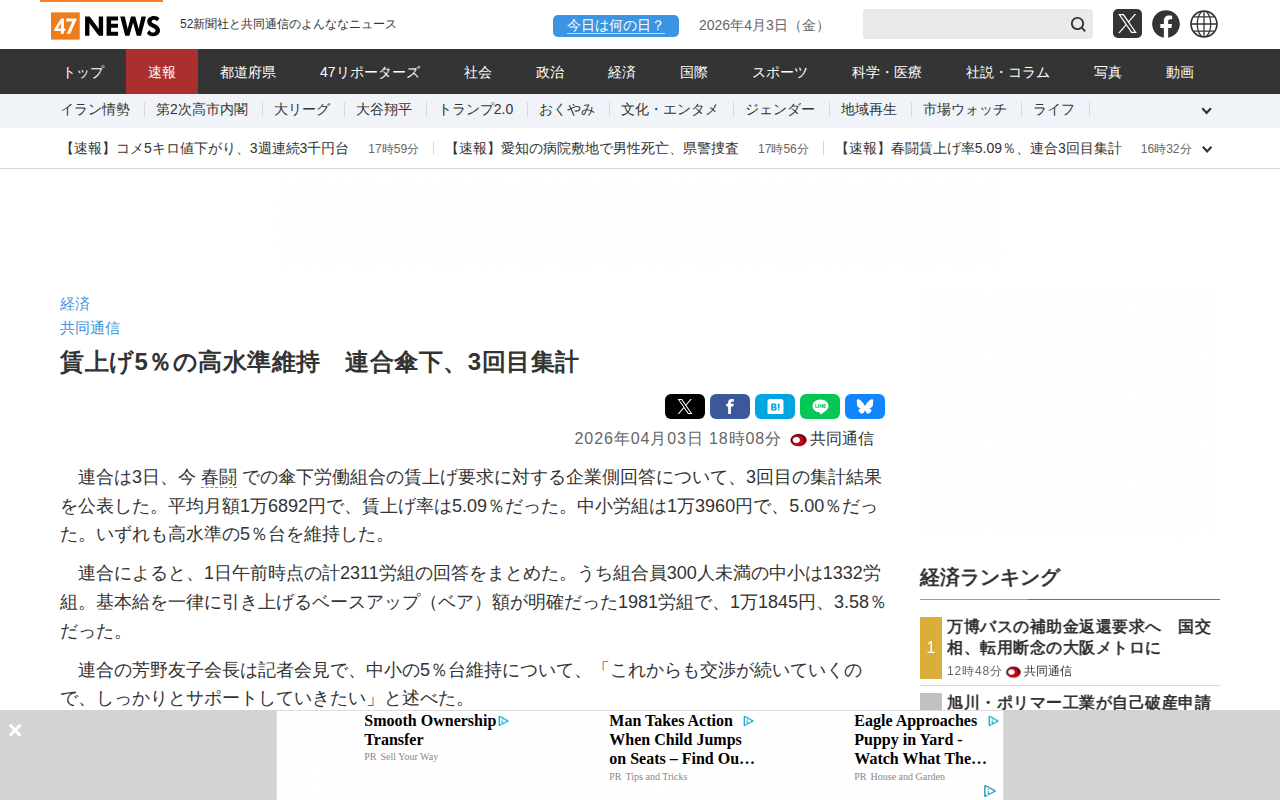Open the 都道府県 menu item

(248, 72)
